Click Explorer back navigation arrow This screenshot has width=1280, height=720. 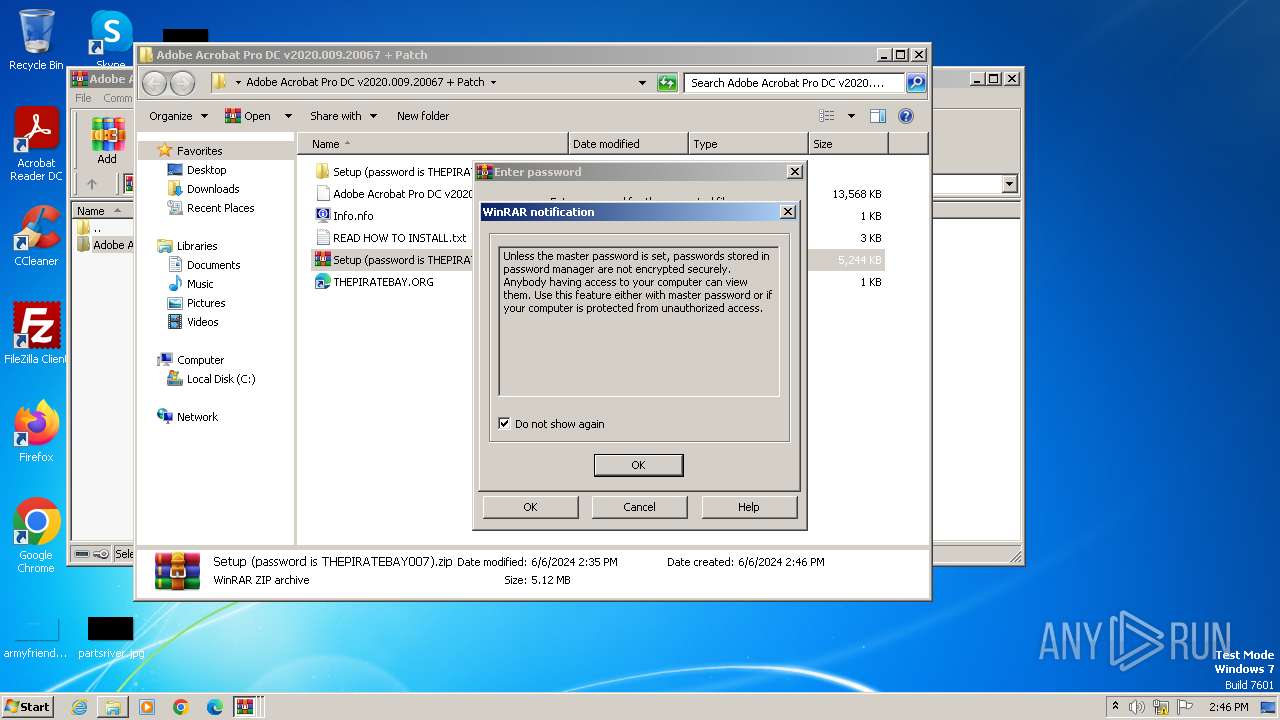click(155, 83)
